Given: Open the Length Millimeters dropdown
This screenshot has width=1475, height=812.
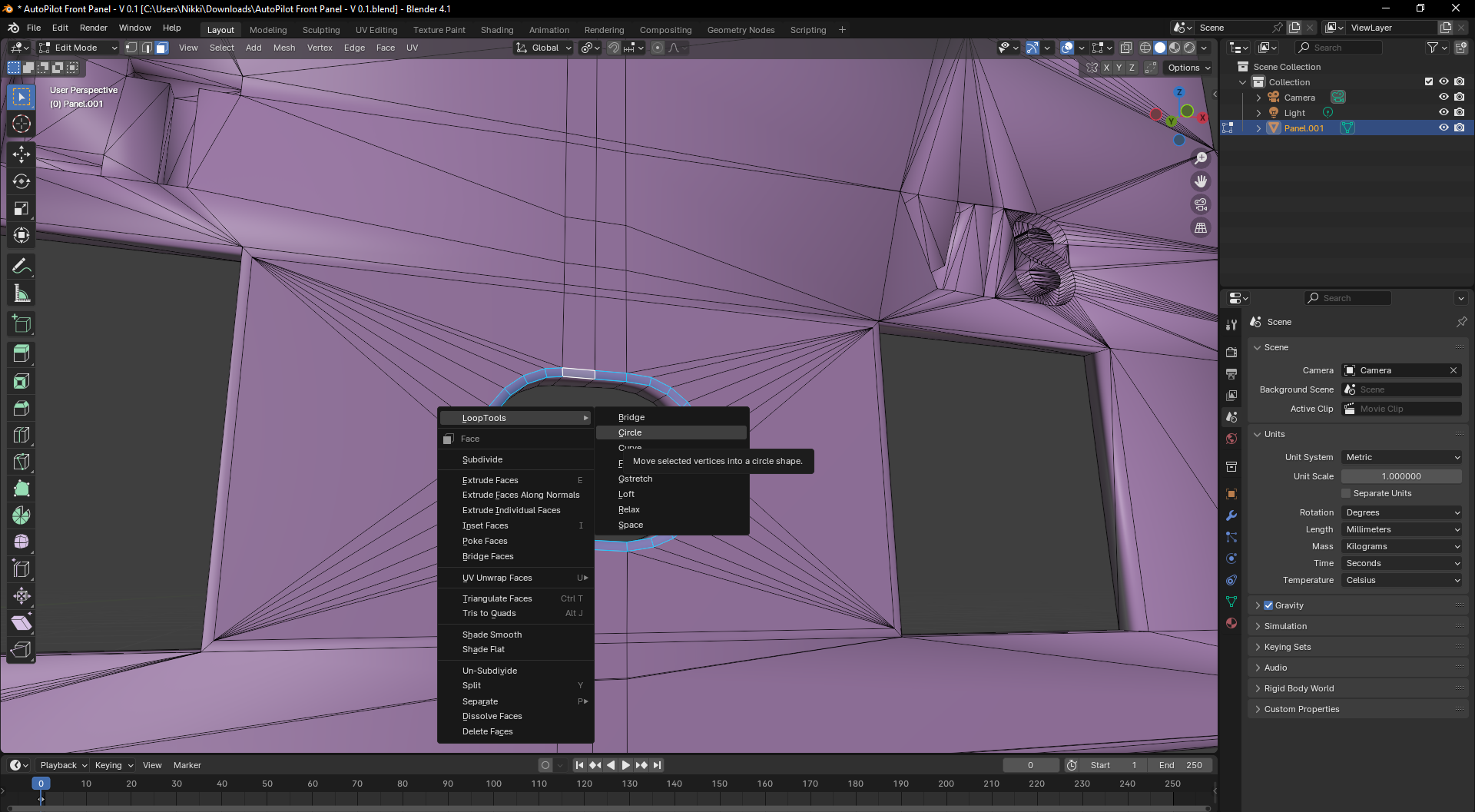Looking at the screenshot, I should pos(1402,529).
